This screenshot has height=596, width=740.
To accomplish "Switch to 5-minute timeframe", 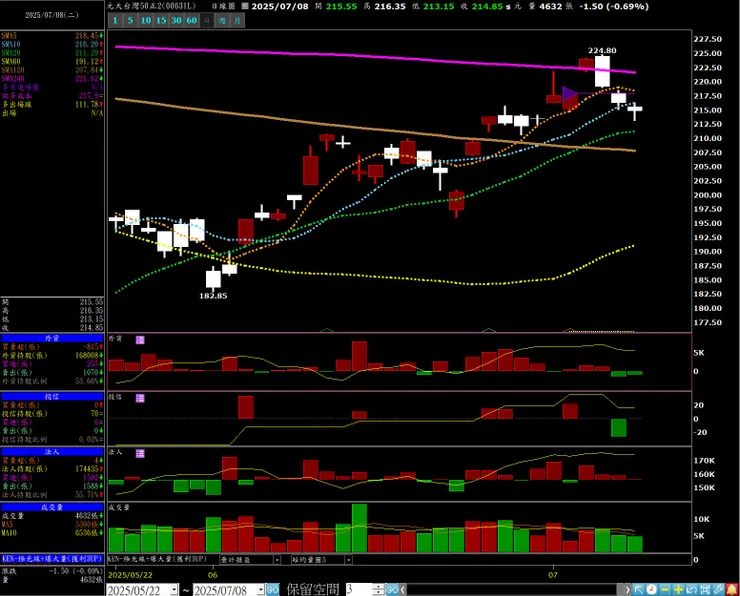I will (130, 20).
